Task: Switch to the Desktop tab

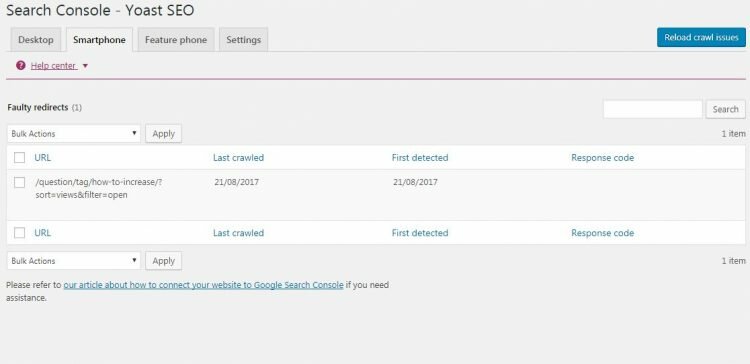Action: (36, 40)
